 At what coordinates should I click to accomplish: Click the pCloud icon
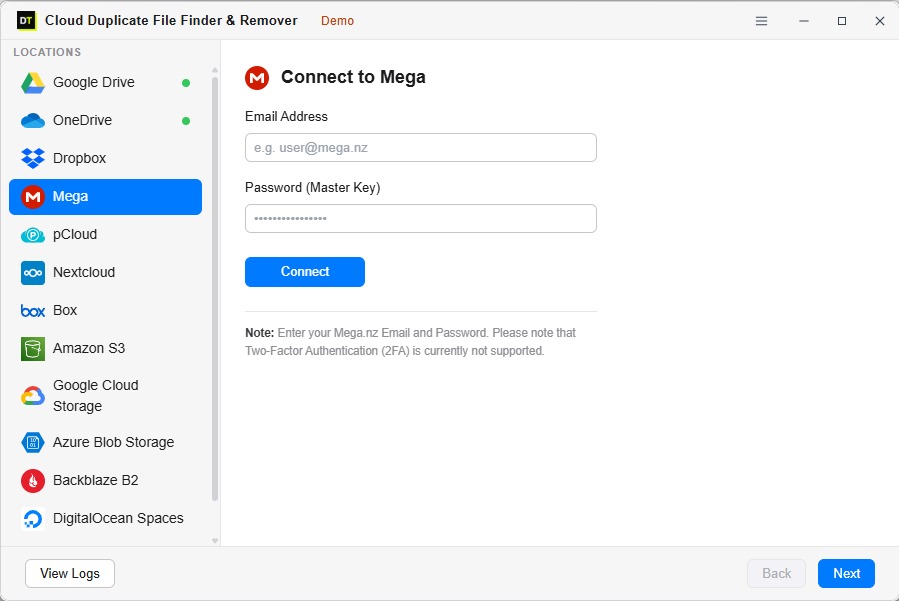pyautogui.click(x=33, y=235)
